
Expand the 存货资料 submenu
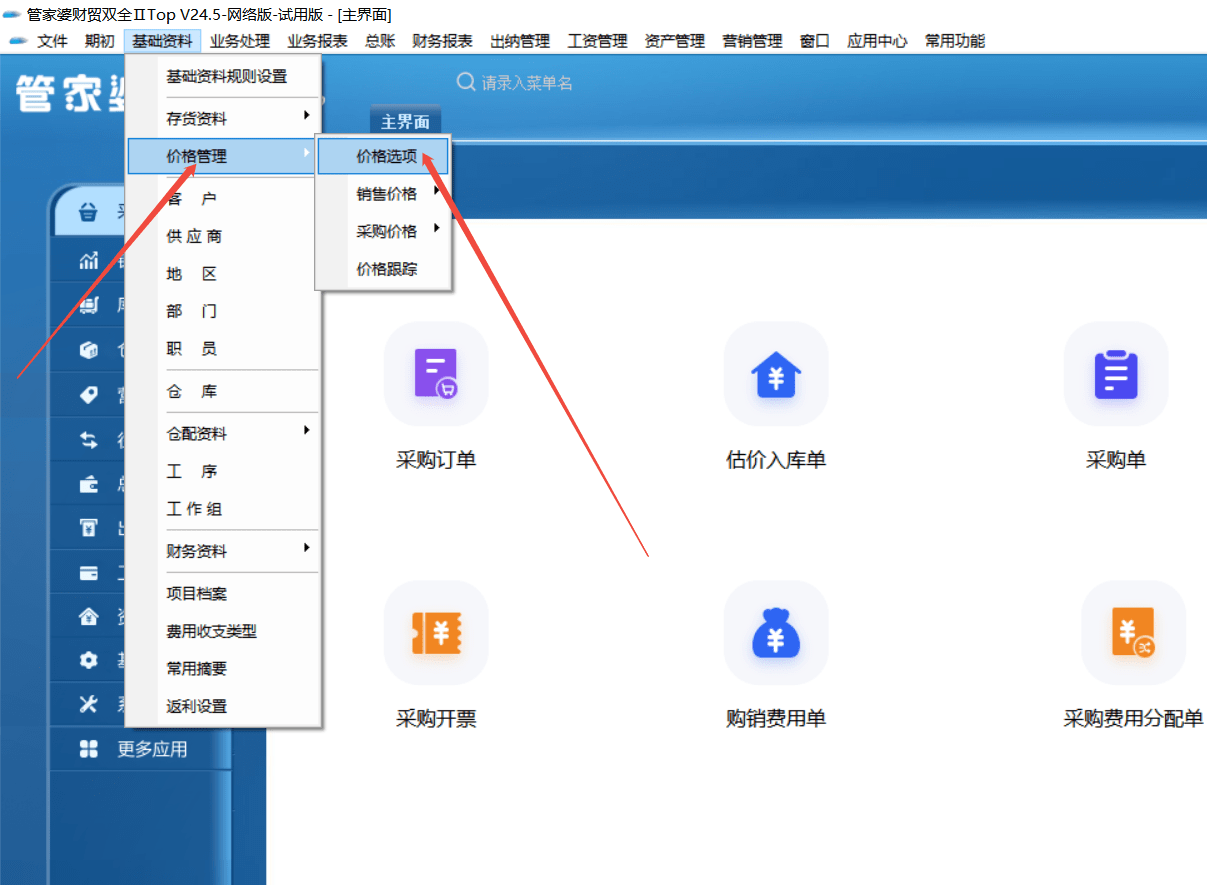coord(223,119)
